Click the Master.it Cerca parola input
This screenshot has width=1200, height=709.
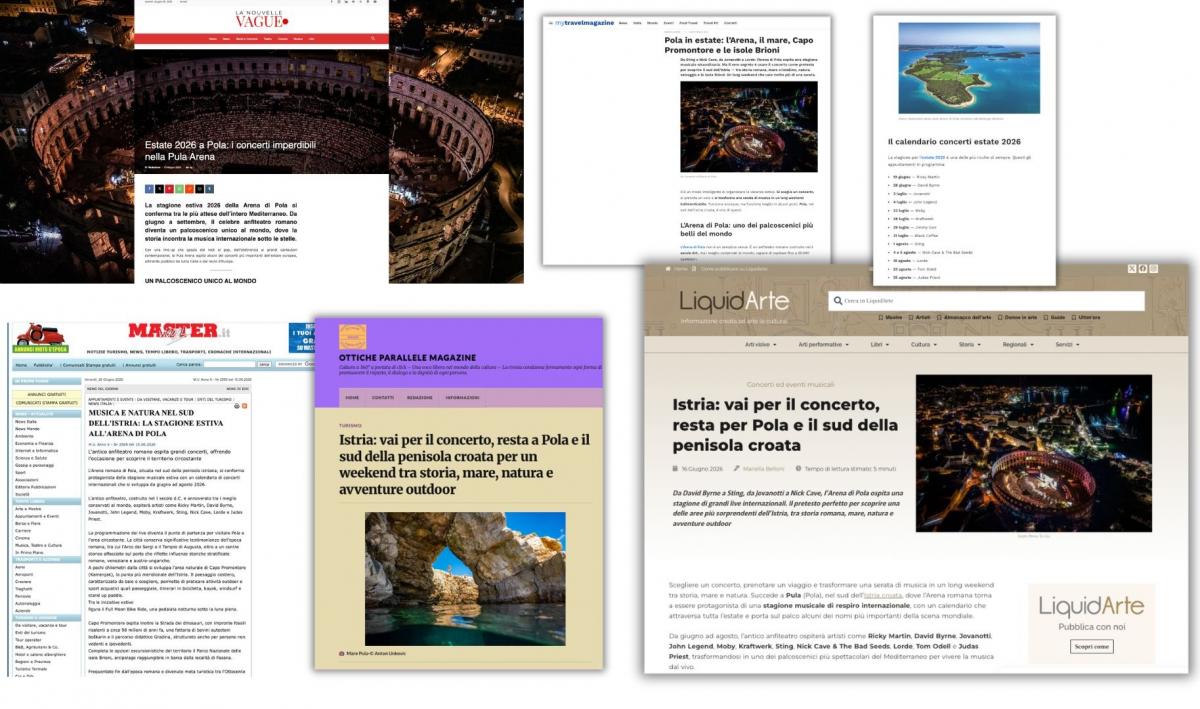point(229,365)
